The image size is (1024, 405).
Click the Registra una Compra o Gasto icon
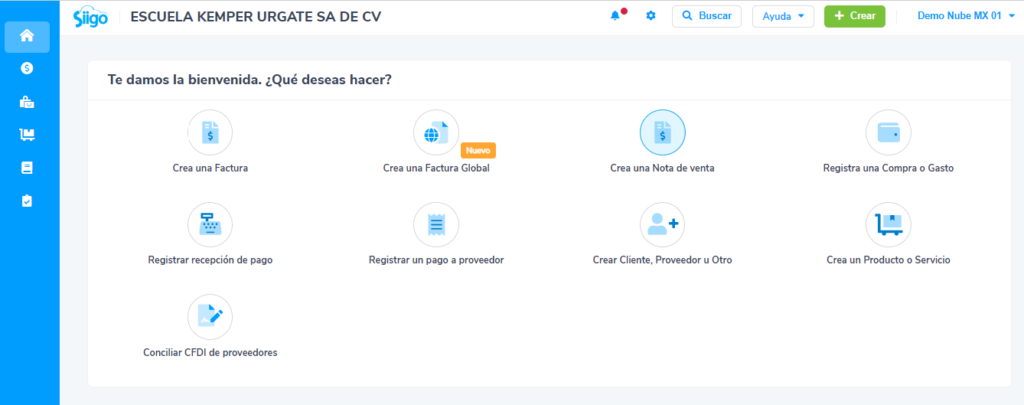888,132
